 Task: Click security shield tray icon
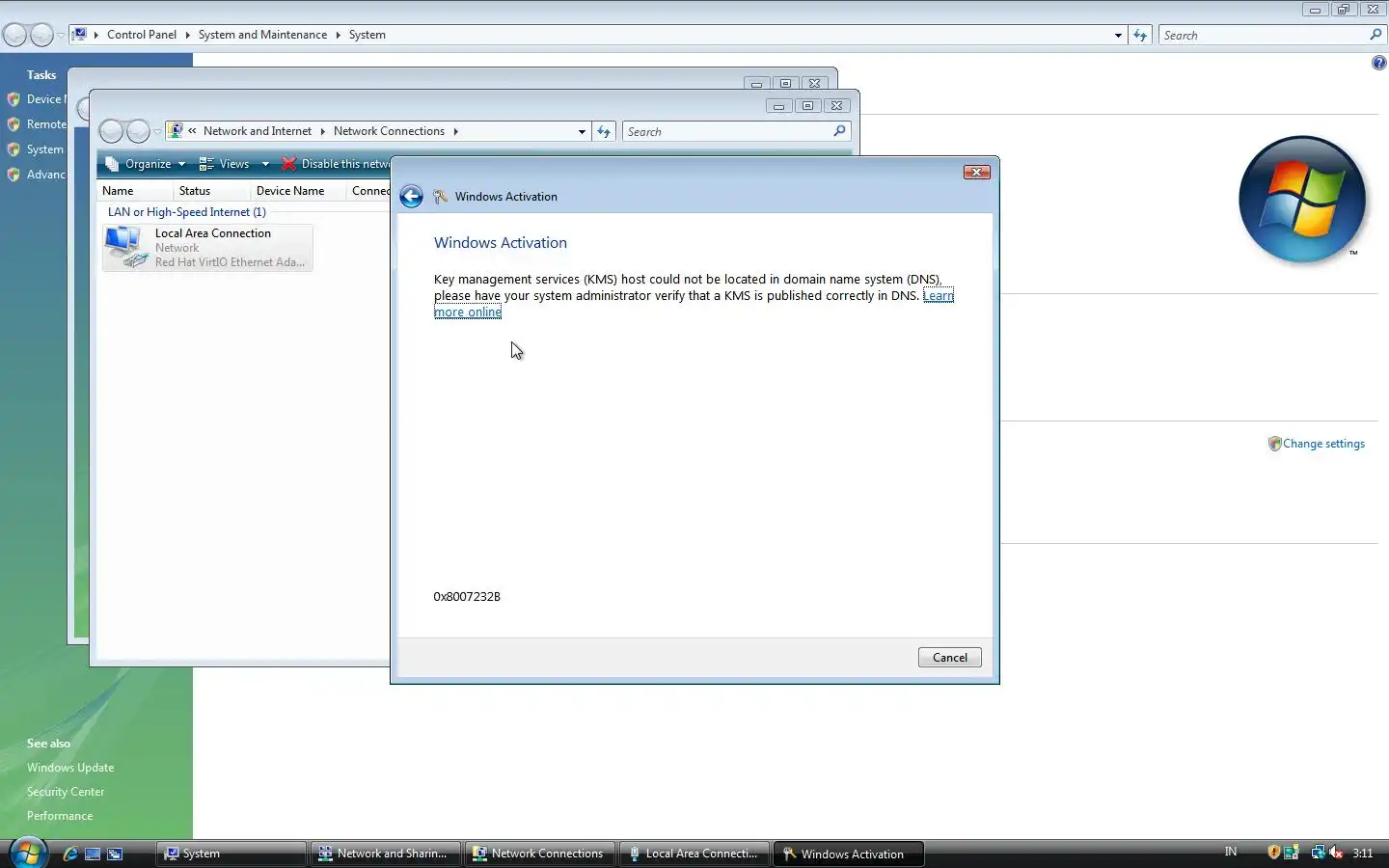tap(1273, 853)
